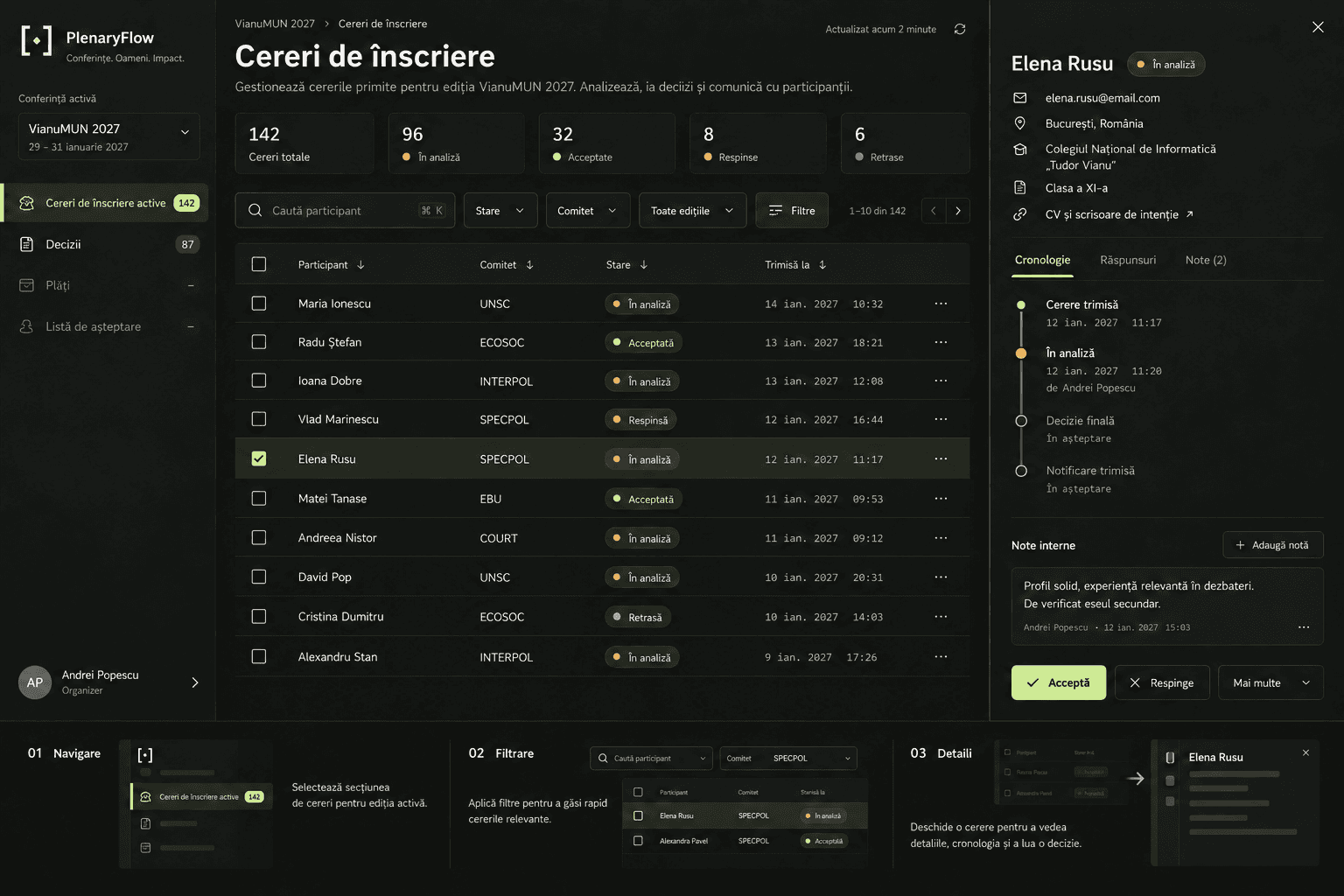Close the Elena Rusu details panel
Image resolution: width=1344 pixels, height=896 pixels.
[1318, 27]
